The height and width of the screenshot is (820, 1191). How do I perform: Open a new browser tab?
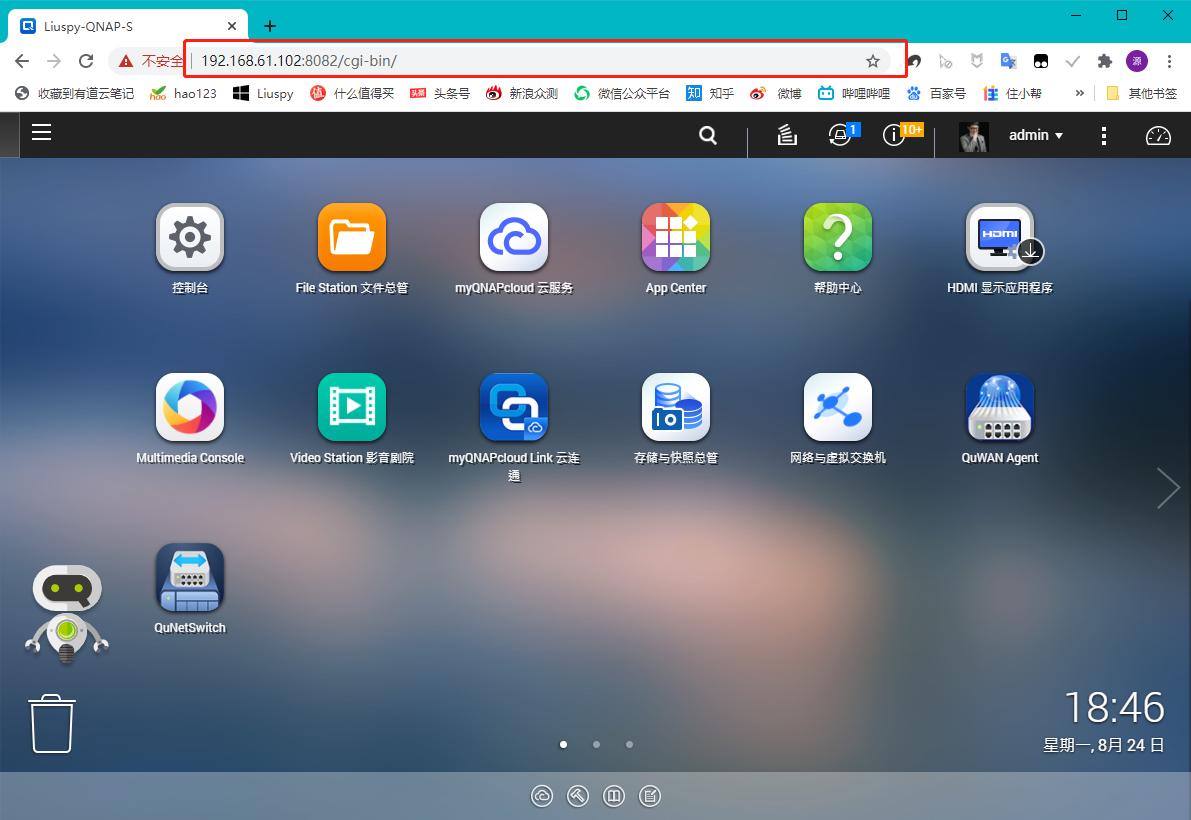pyautogui.click(x=270, y=27)
